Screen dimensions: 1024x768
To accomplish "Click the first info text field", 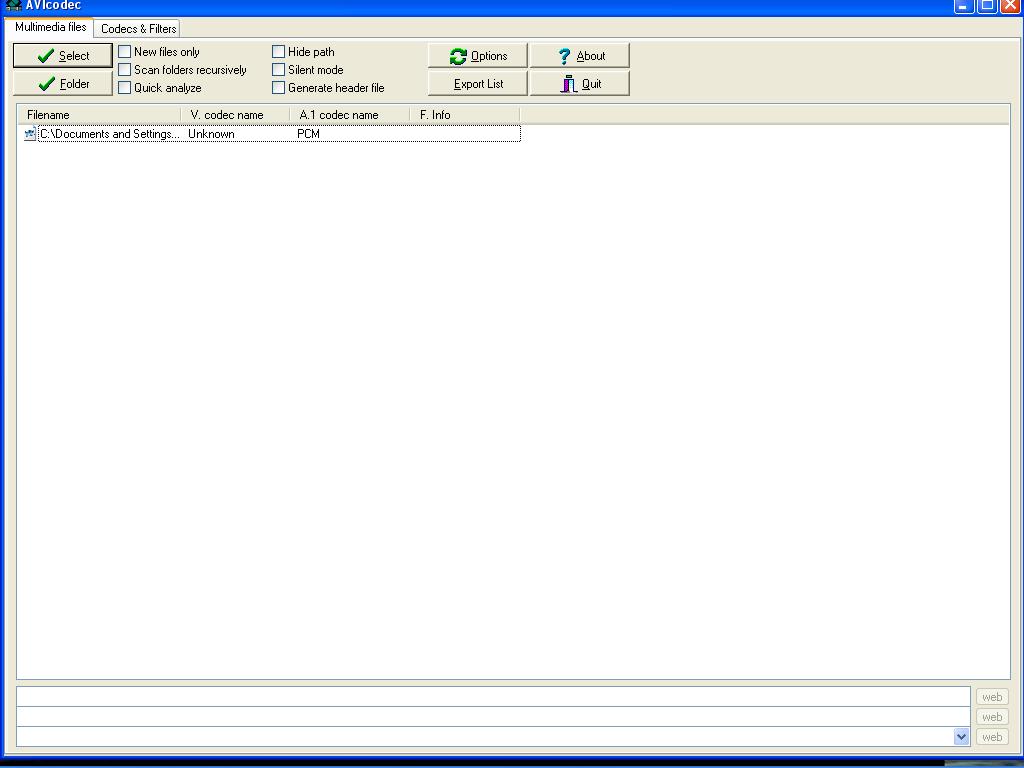I will [493, 697].
